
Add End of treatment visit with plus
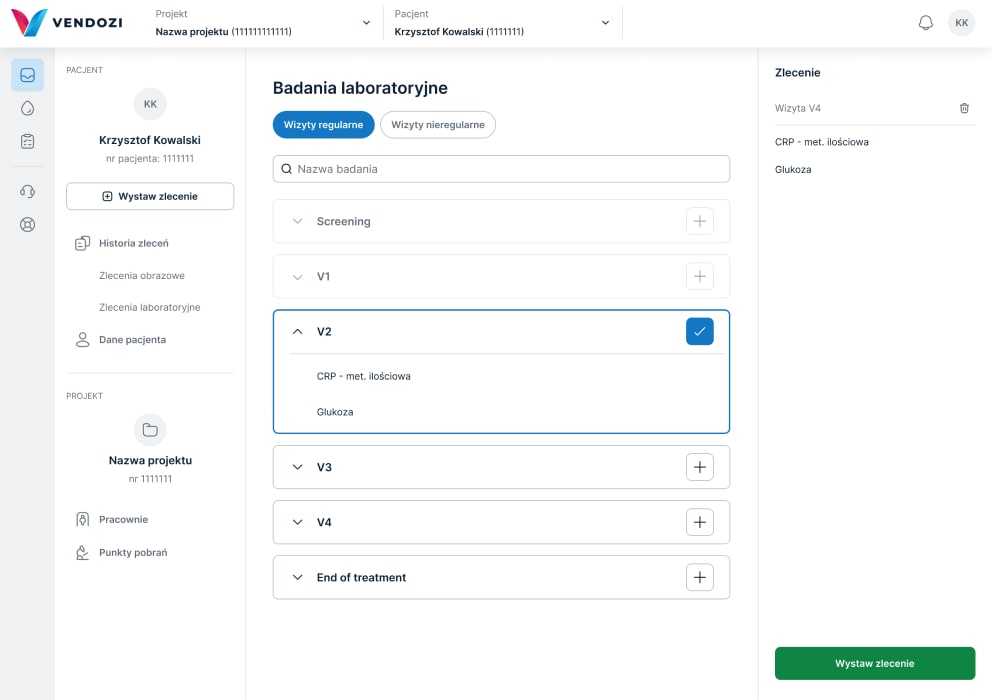699,577
